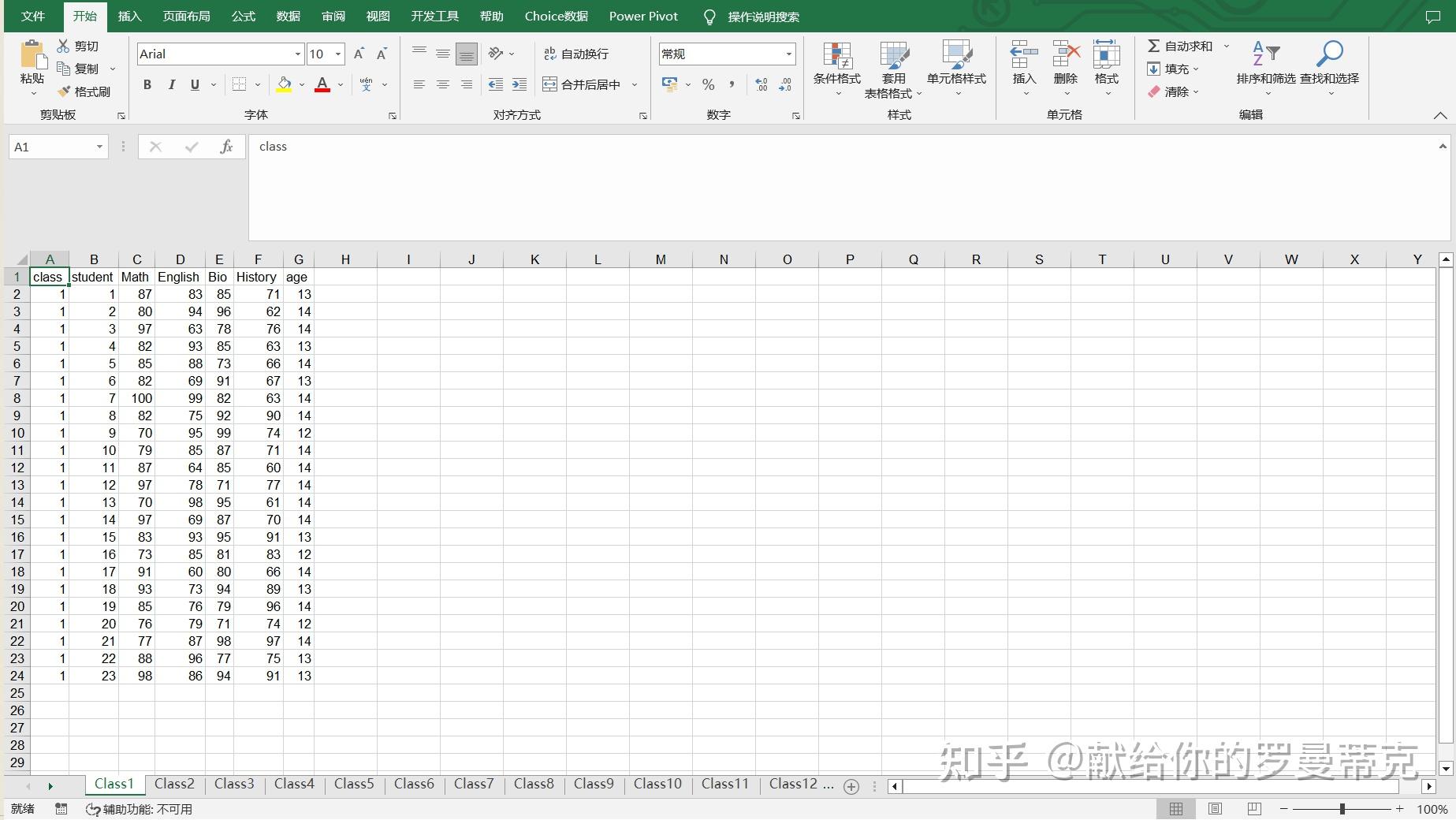Open the font size dropdown
1456x820 pixels.
pyautogui.click(x=337, y=54)
